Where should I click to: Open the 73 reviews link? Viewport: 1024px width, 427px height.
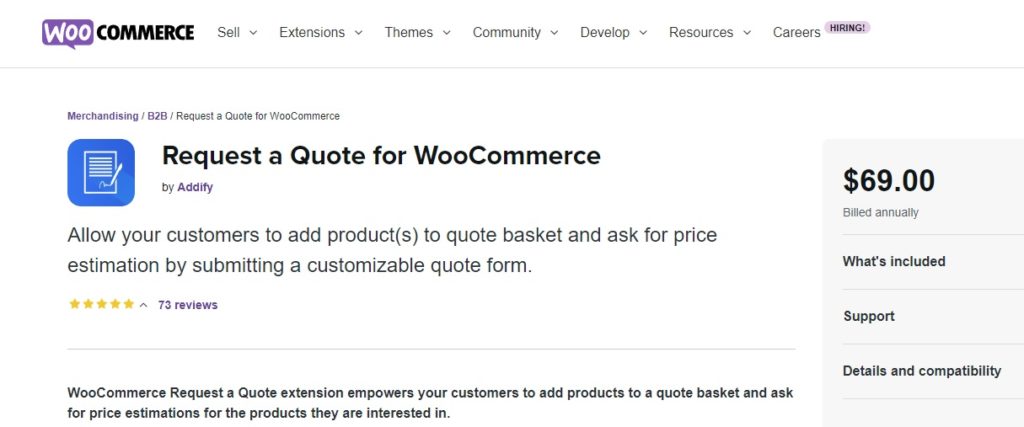[x=187, y=305]
